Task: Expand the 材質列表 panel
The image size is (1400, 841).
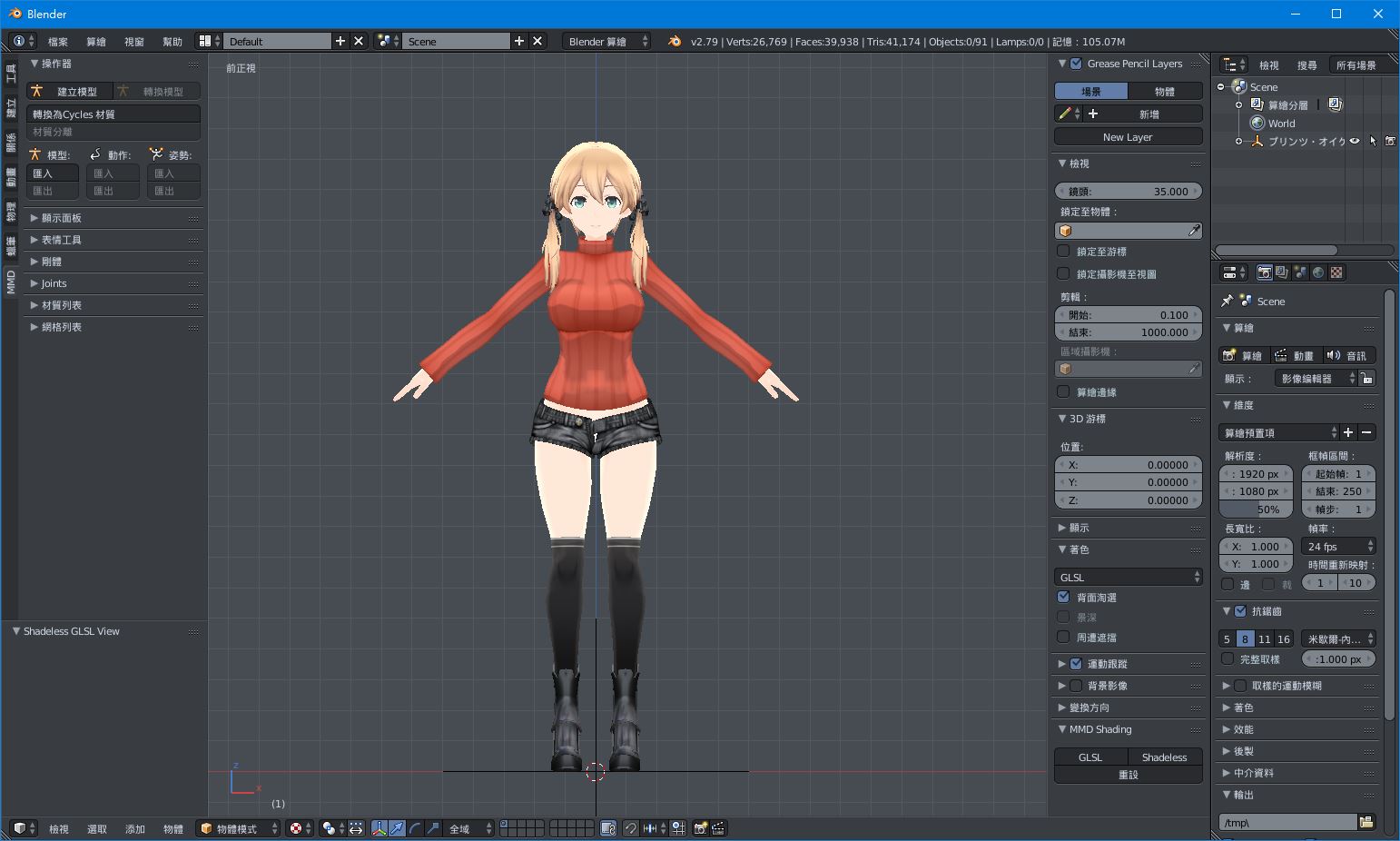Action: [x=114, y=305]
